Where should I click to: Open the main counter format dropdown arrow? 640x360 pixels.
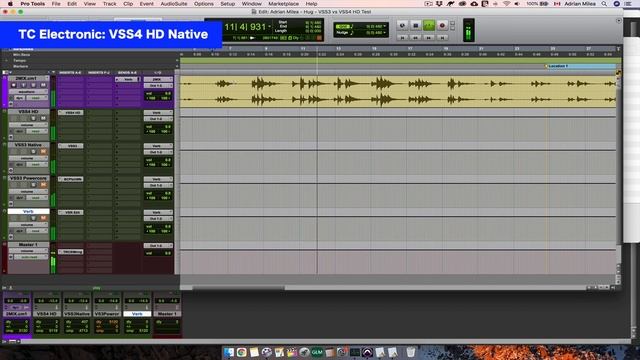coord(269,27)
